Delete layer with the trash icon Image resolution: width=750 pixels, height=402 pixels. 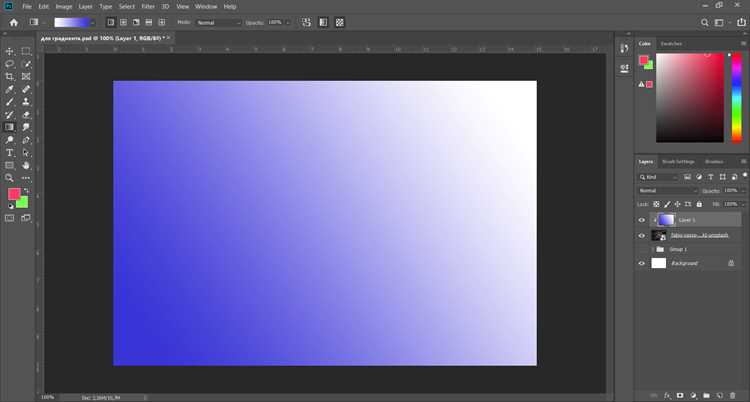click(x=733, y=396)
